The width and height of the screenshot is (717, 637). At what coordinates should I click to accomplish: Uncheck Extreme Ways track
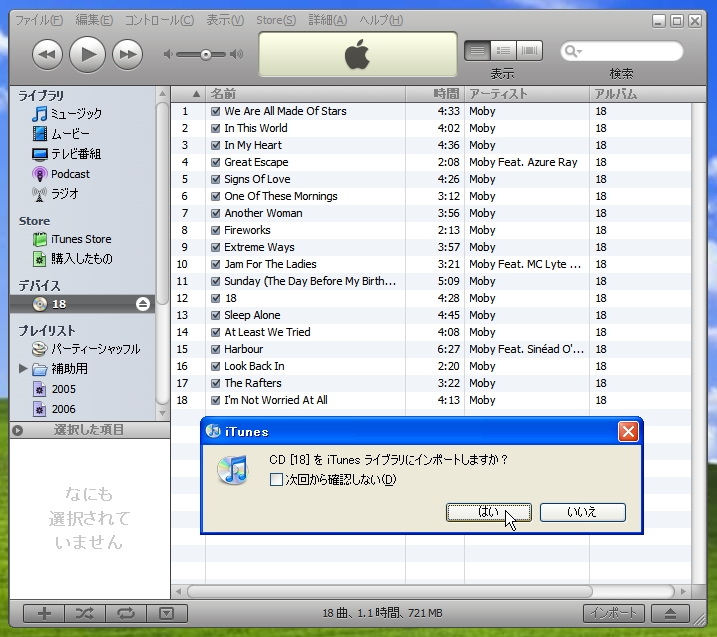[x=216, y=247]
